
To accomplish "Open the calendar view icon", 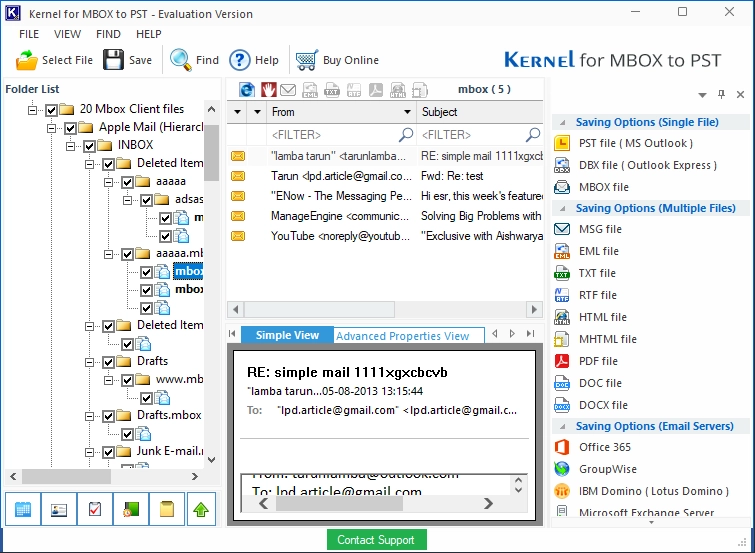I will click(23, 509).
